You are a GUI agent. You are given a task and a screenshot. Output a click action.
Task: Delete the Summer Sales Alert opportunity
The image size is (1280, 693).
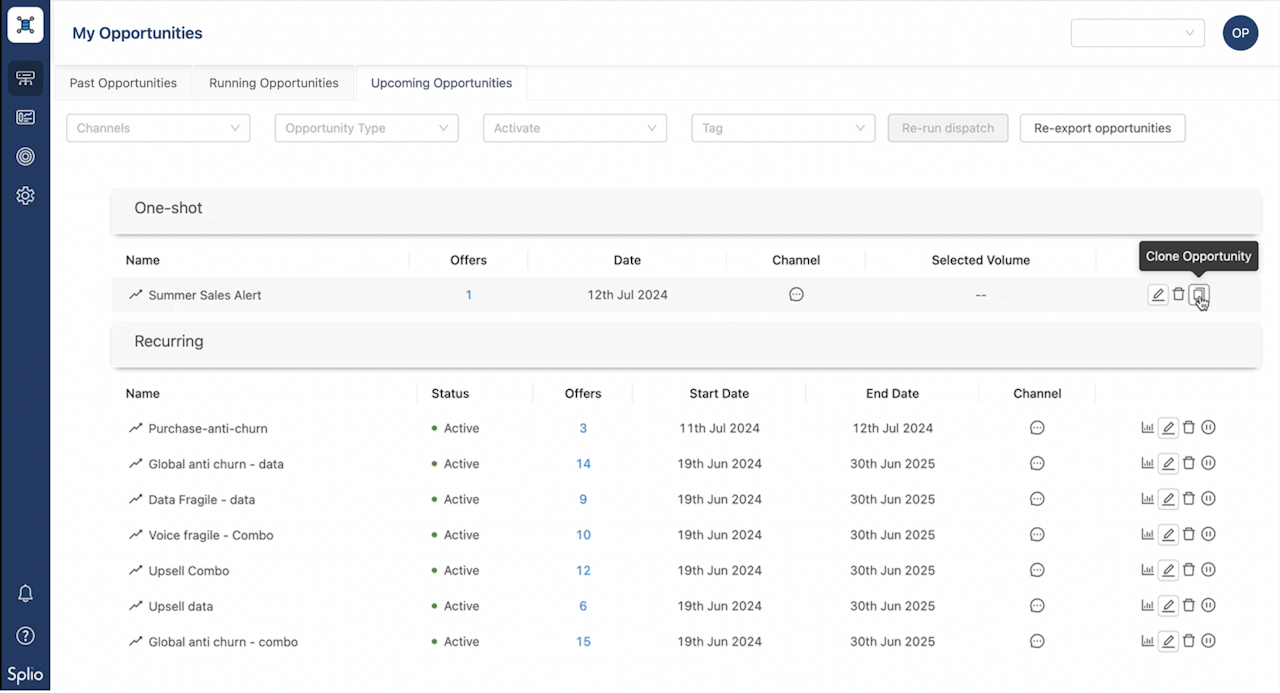click(1179, 295)
